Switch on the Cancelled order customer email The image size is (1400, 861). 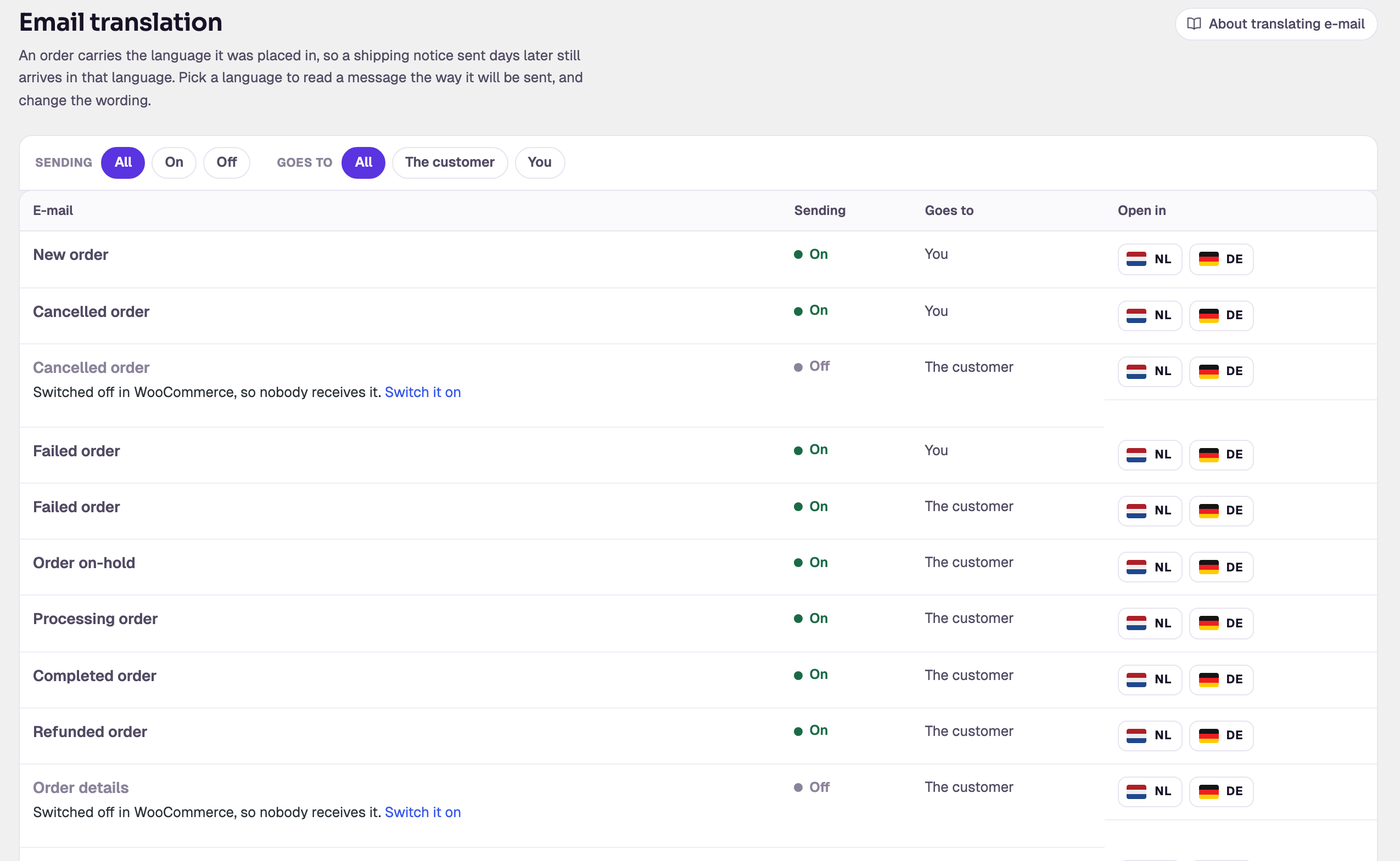(x=423, y=393)
